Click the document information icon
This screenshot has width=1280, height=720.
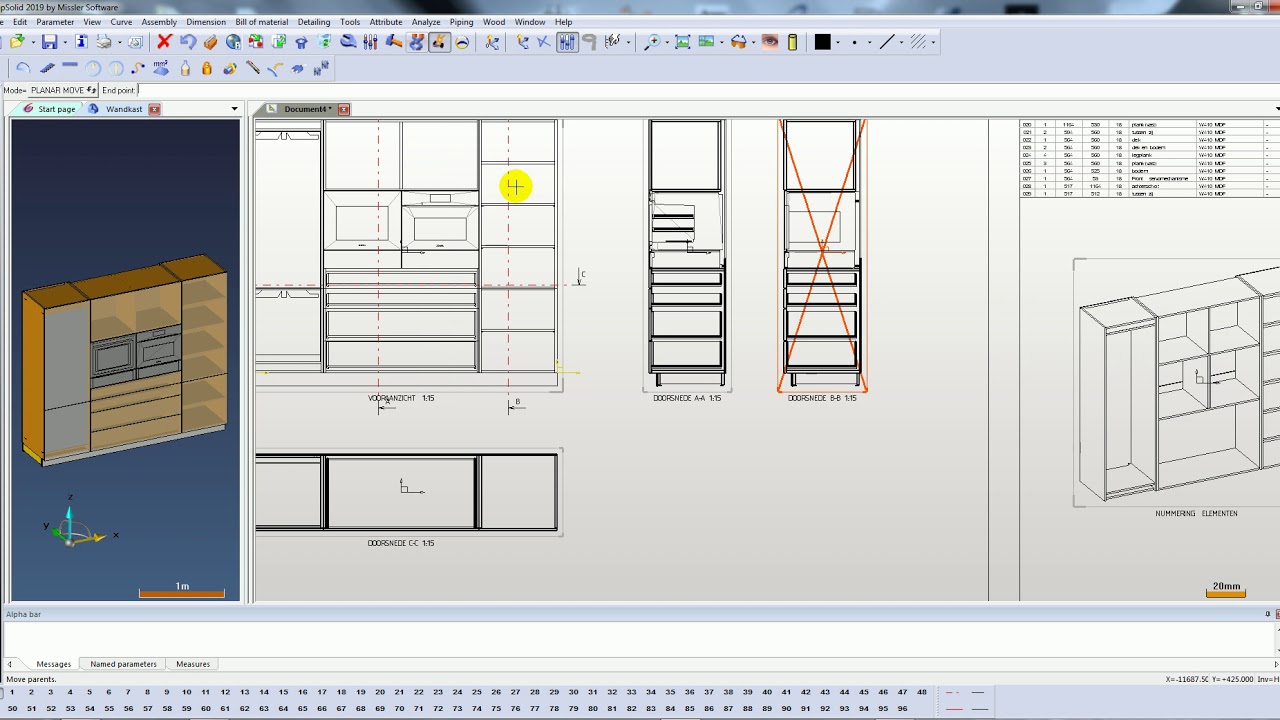point(81,42)
